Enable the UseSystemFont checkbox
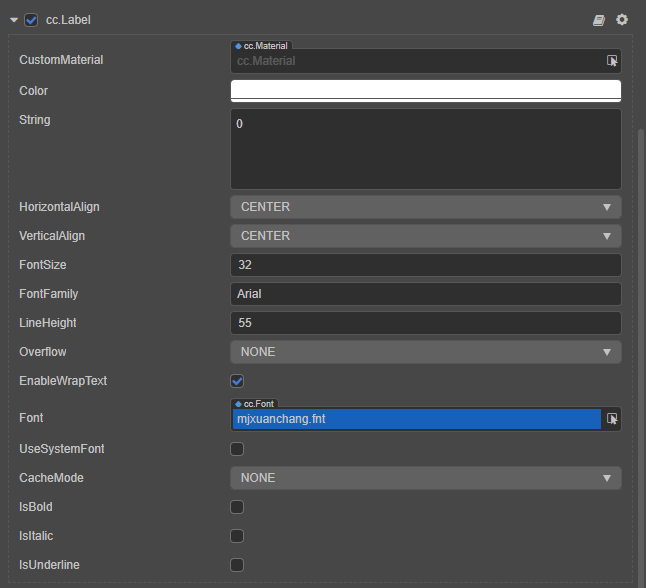Screen dimensions: 646x588 [x=237, y=449]
